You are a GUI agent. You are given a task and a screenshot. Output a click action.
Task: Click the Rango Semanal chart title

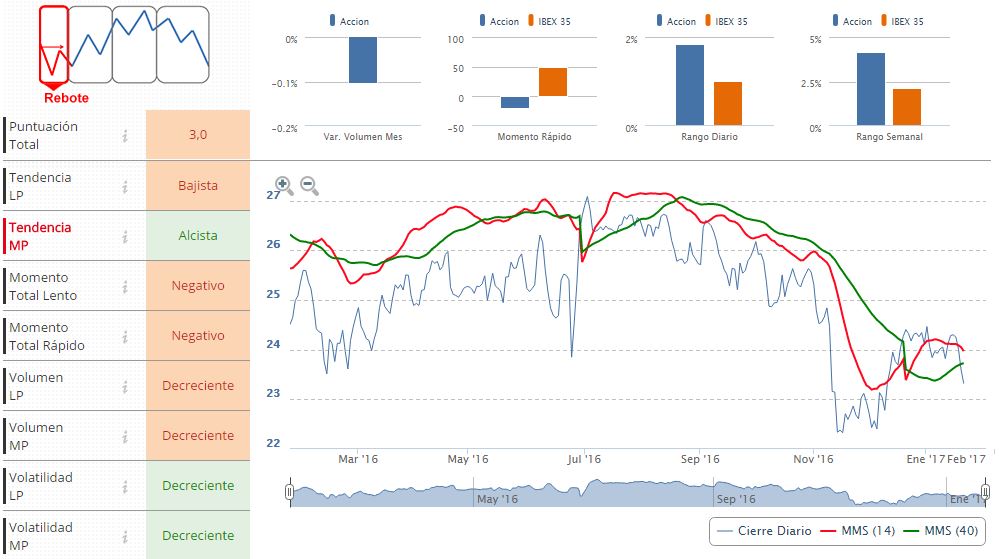889,136
